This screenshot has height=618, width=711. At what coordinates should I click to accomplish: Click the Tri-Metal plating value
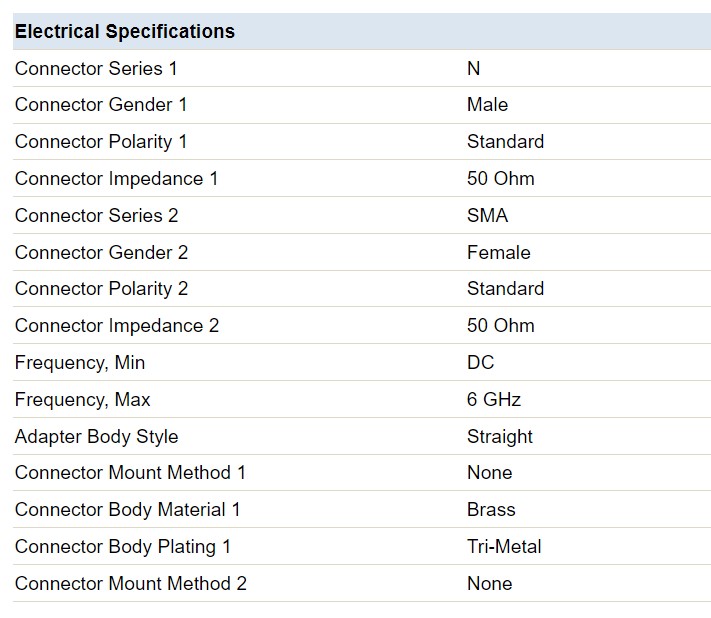pyautogui.click(x=504, y=546)
